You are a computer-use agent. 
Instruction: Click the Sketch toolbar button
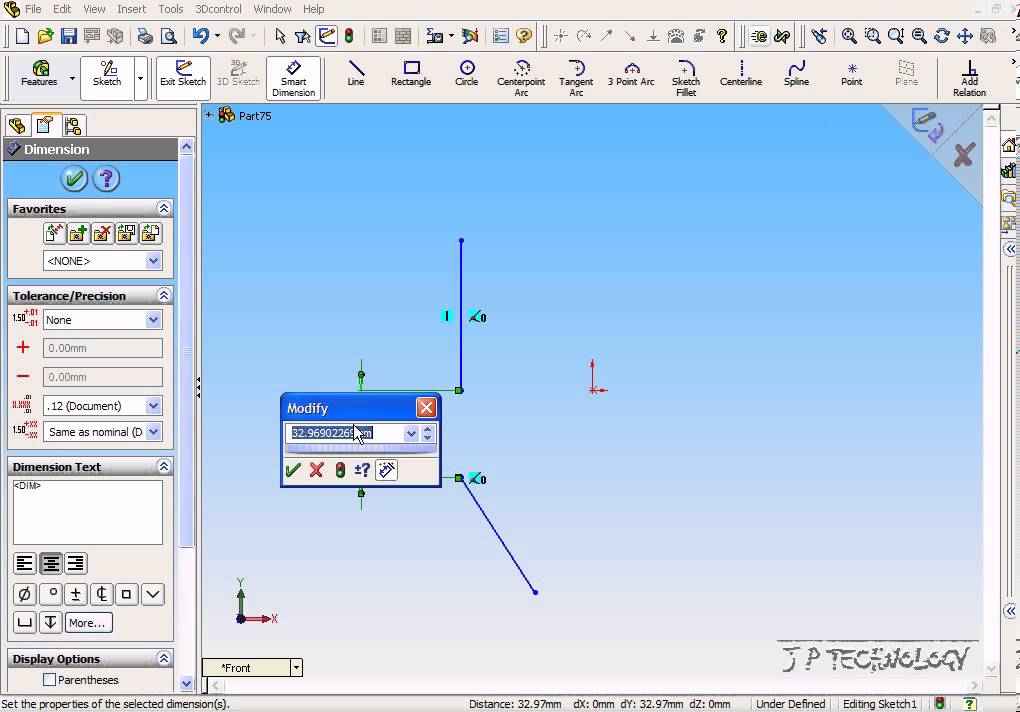107,78
